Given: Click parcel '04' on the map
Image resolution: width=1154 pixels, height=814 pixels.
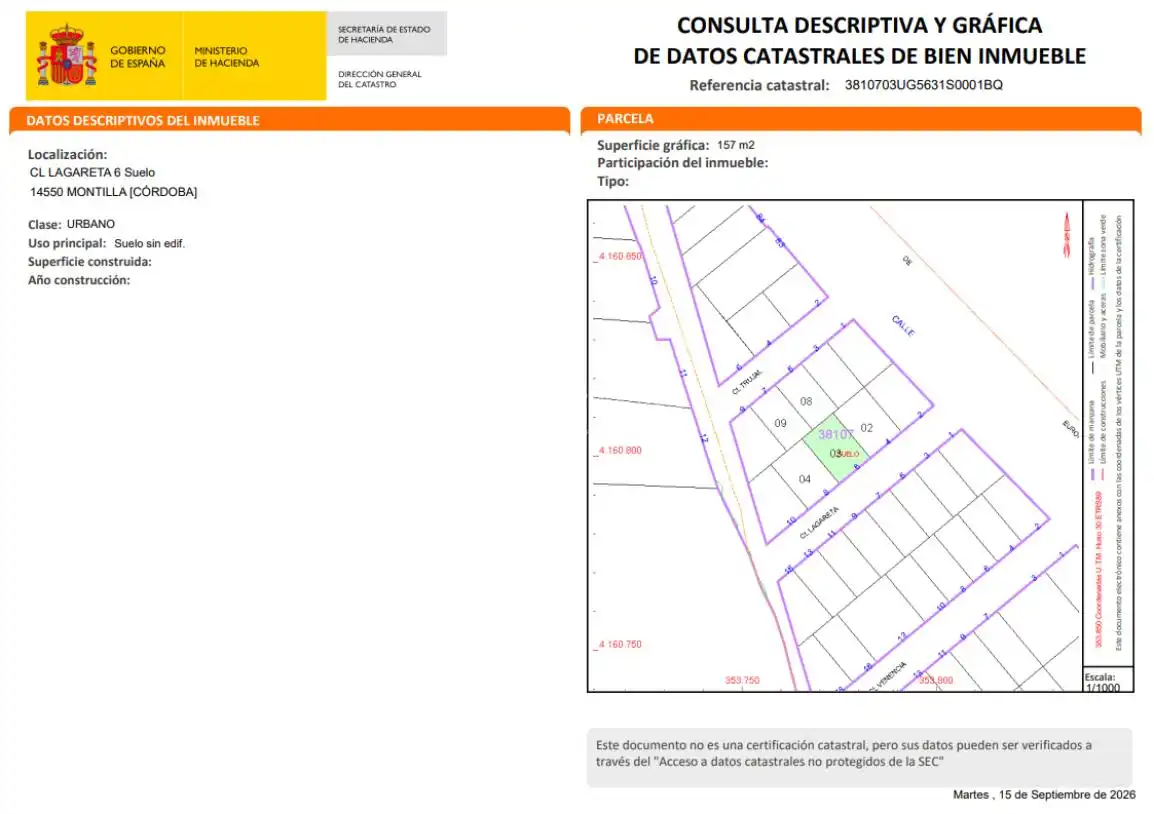Looking at the screenshot, I should [x=804, y=479].
